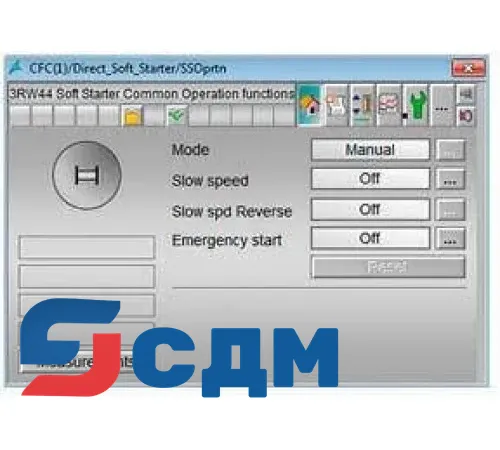The width and height of the screenshot is (500, 450).
Task: Click the greyed Reset button
Action: 388,267
